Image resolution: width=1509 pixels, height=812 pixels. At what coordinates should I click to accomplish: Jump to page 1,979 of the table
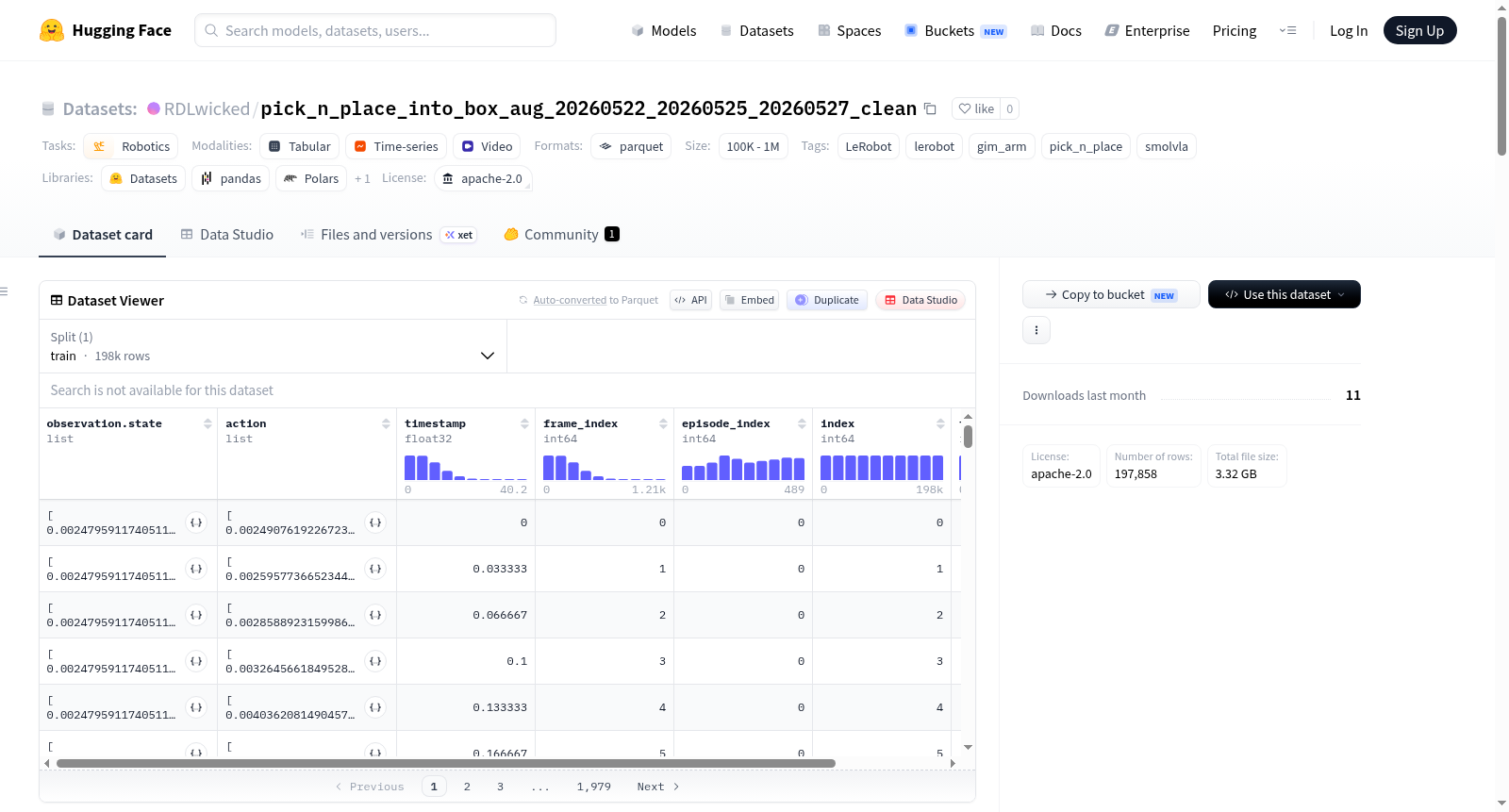coord(594,787)
